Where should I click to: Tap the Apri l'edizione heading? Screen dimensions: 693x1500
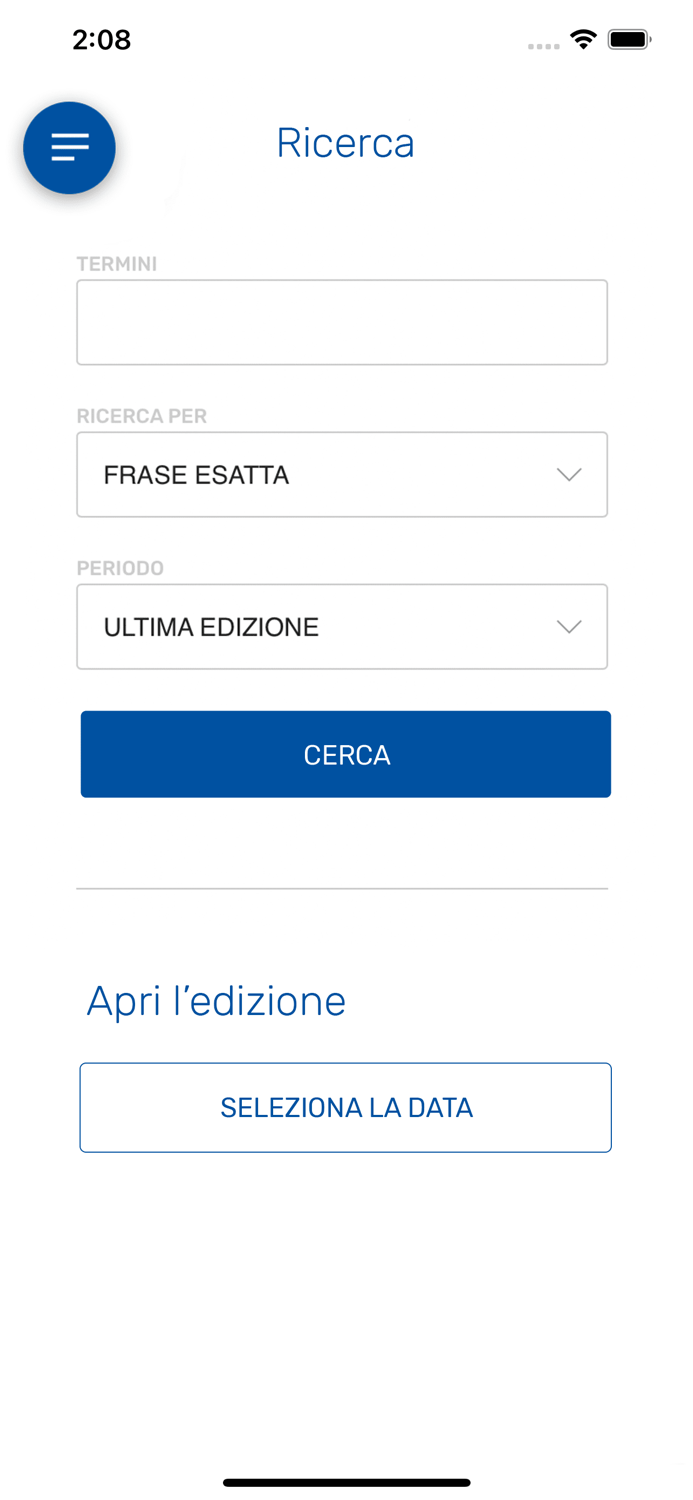[216, 1000]
